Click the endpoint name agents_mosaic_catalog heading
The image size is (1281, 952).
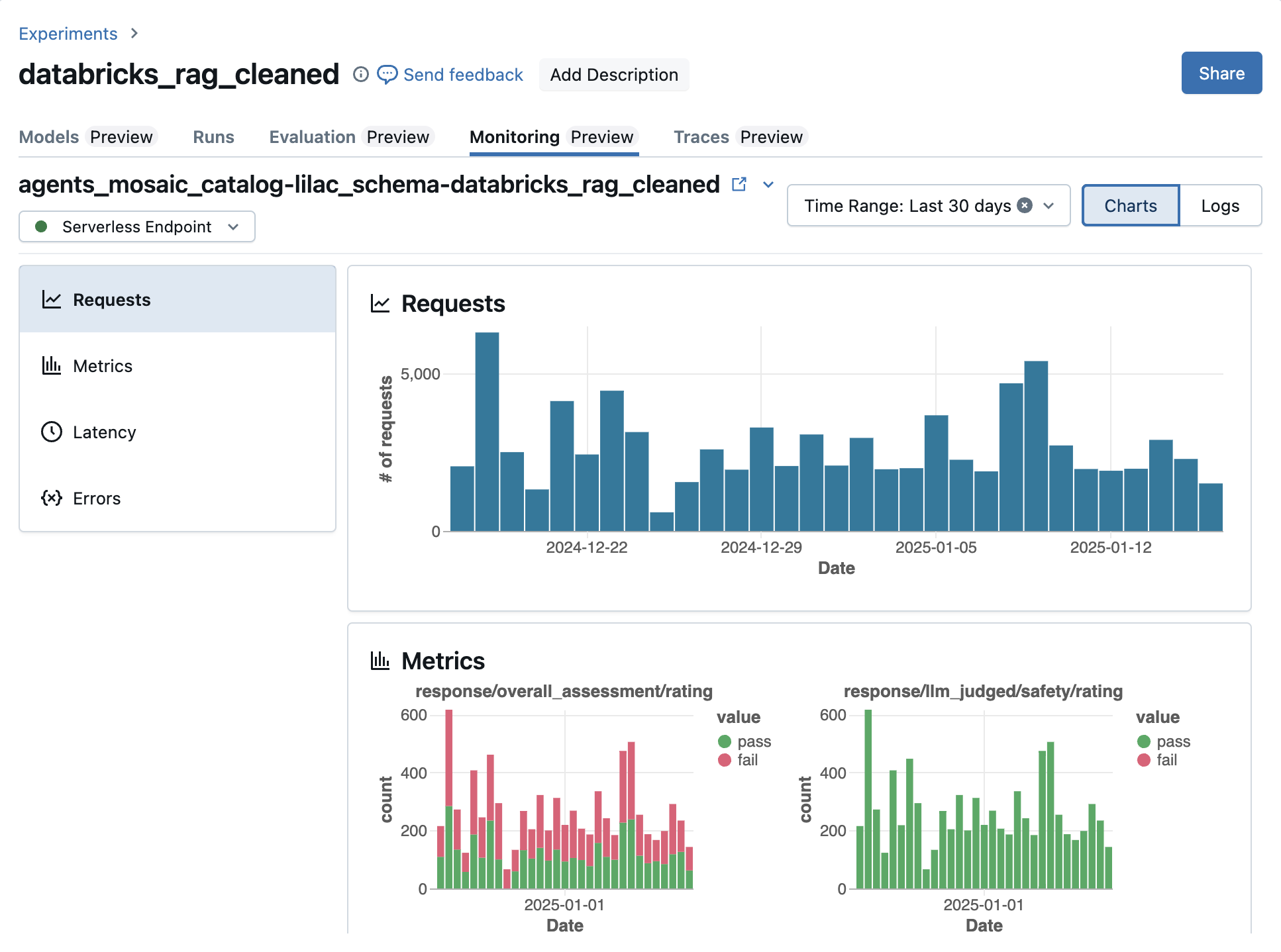[x=369, y=185]
